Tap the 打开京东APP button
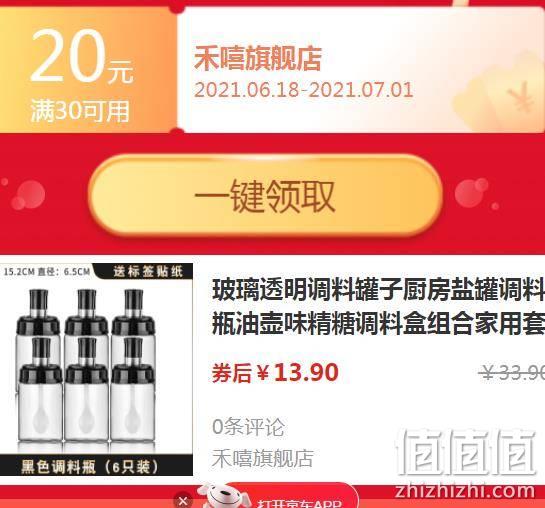Viewport: 545px width, 508px height. tap(299, 503)
